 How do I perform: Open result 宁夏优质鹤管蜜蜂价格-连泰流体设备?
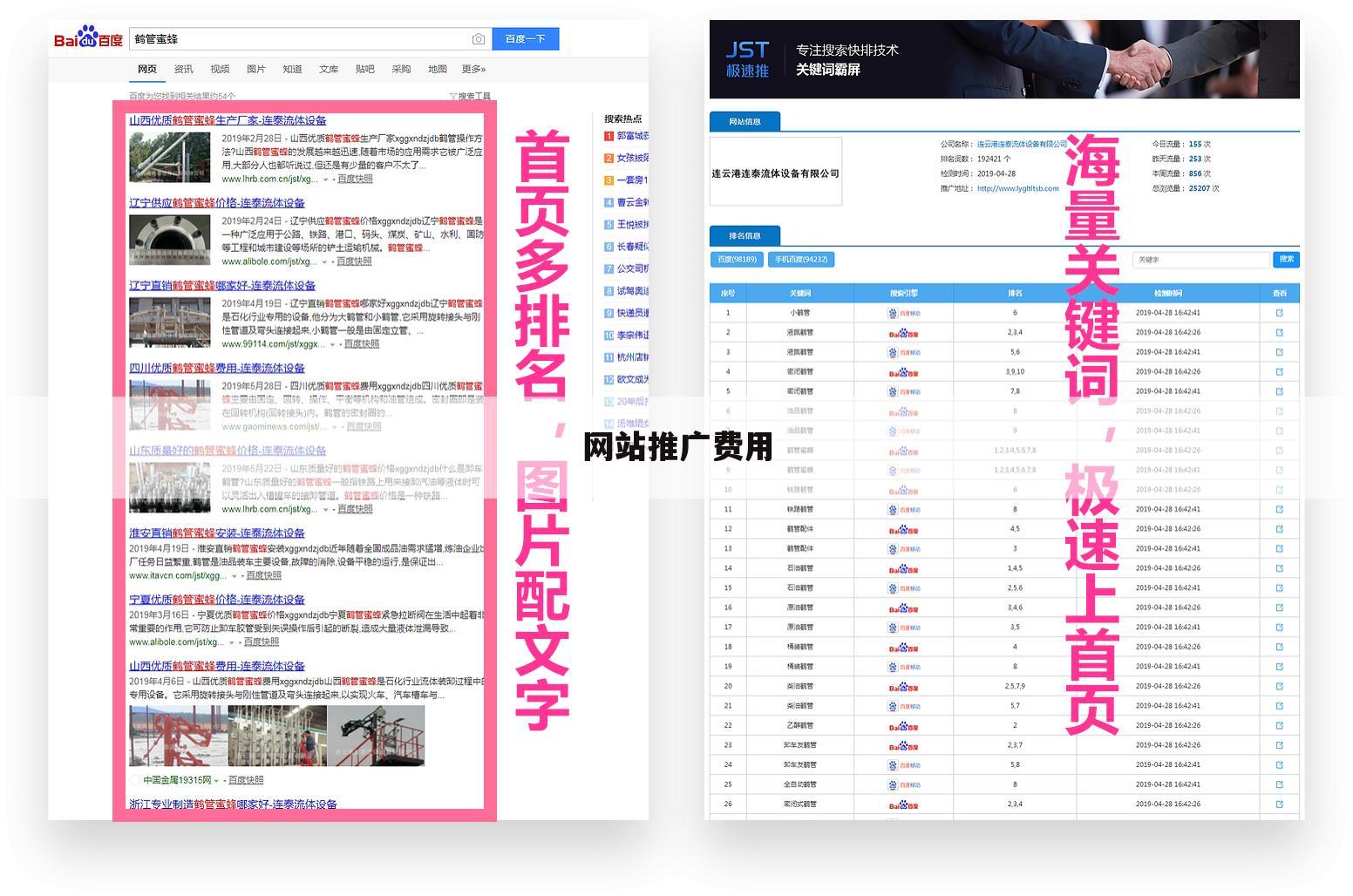pyautogui.click(x=217, y=600)
